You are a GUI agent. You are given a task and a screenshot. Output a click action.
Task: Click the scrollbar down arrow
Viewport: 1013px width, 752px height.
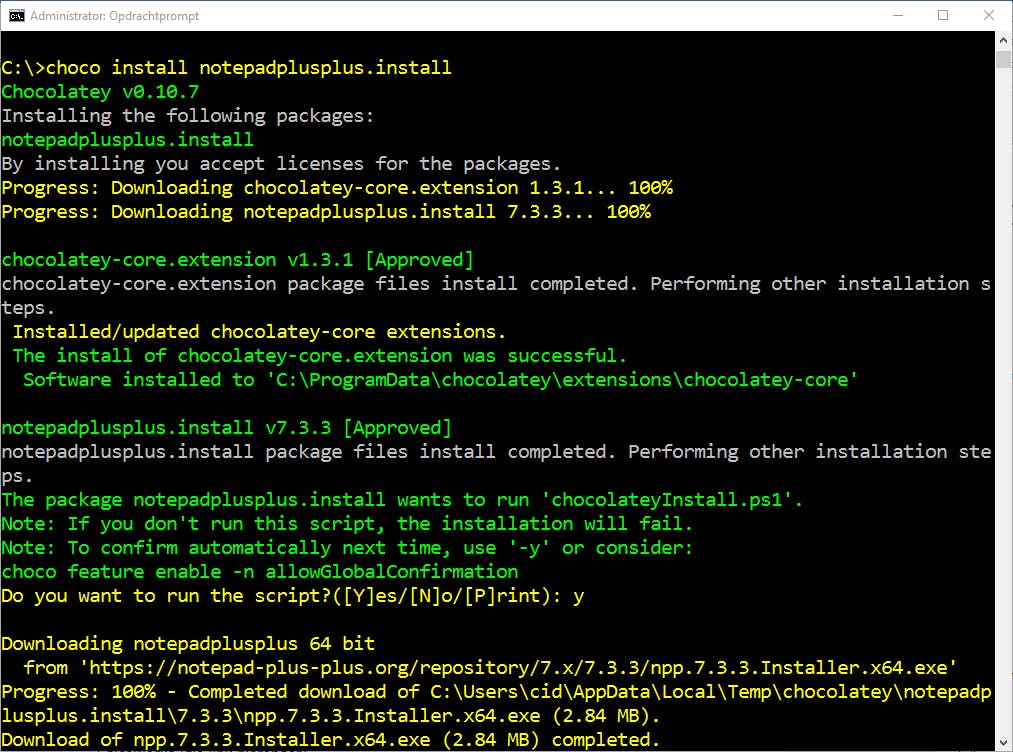[x=1003, y=742]
